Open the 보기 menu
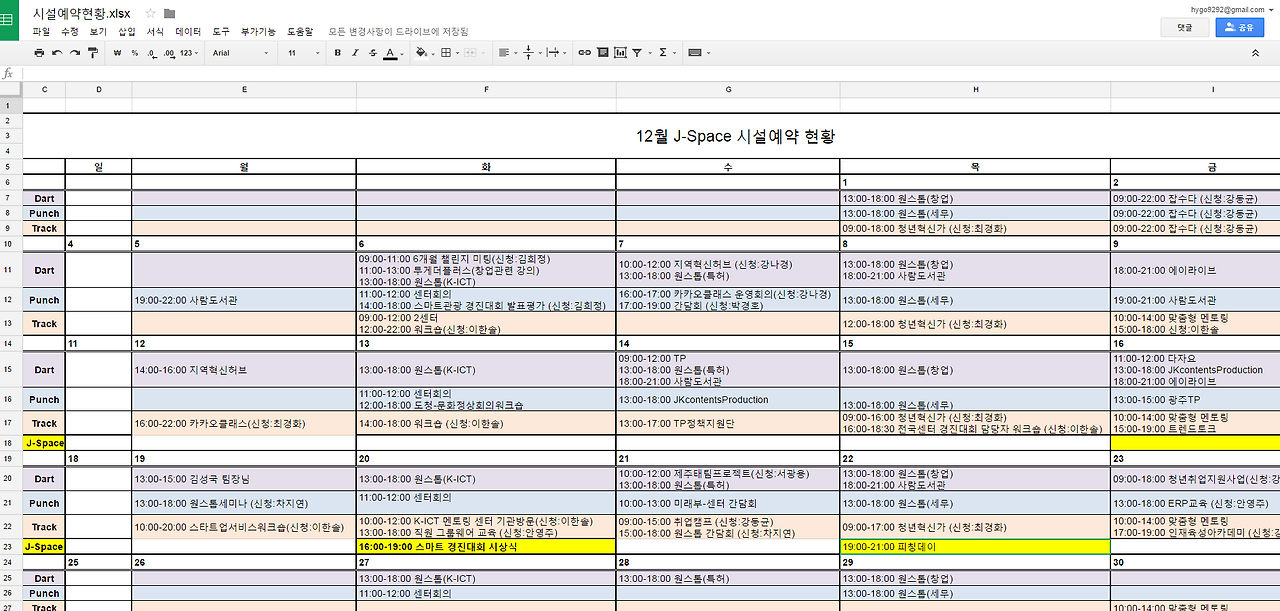The image size is (1280, 611). pos(98,32)
